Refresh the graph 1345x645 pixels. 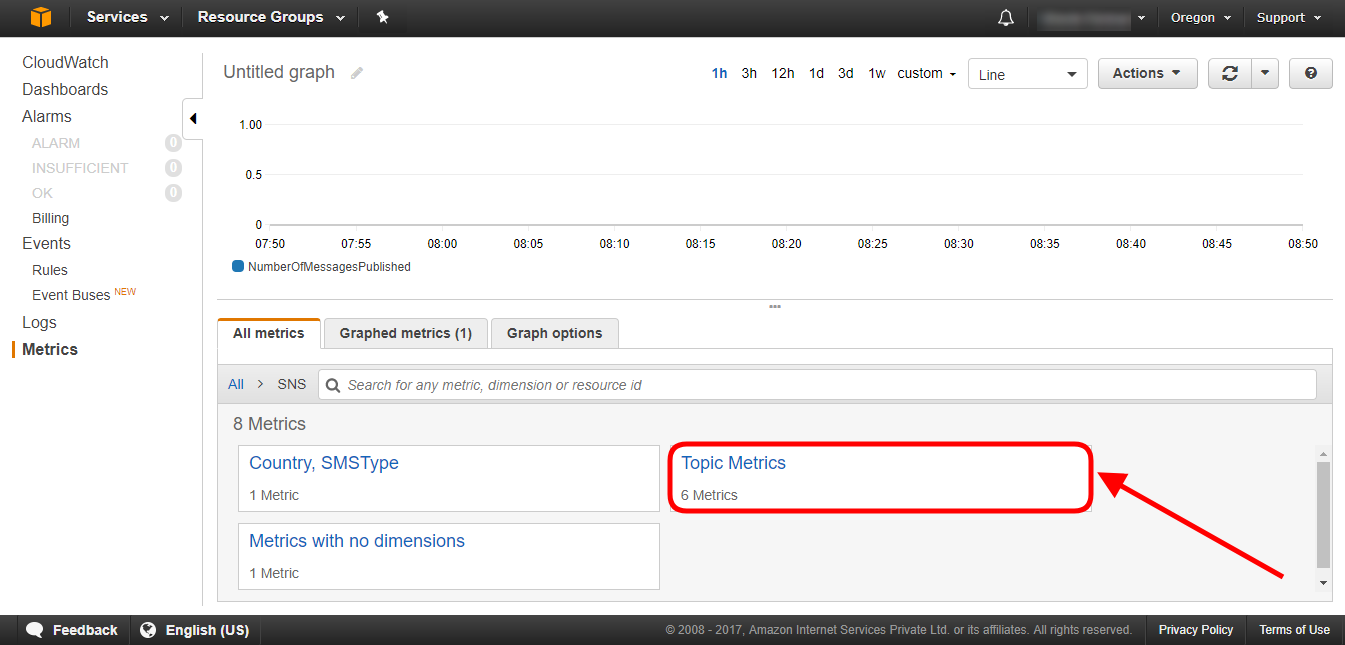(x=1230, y=73)
